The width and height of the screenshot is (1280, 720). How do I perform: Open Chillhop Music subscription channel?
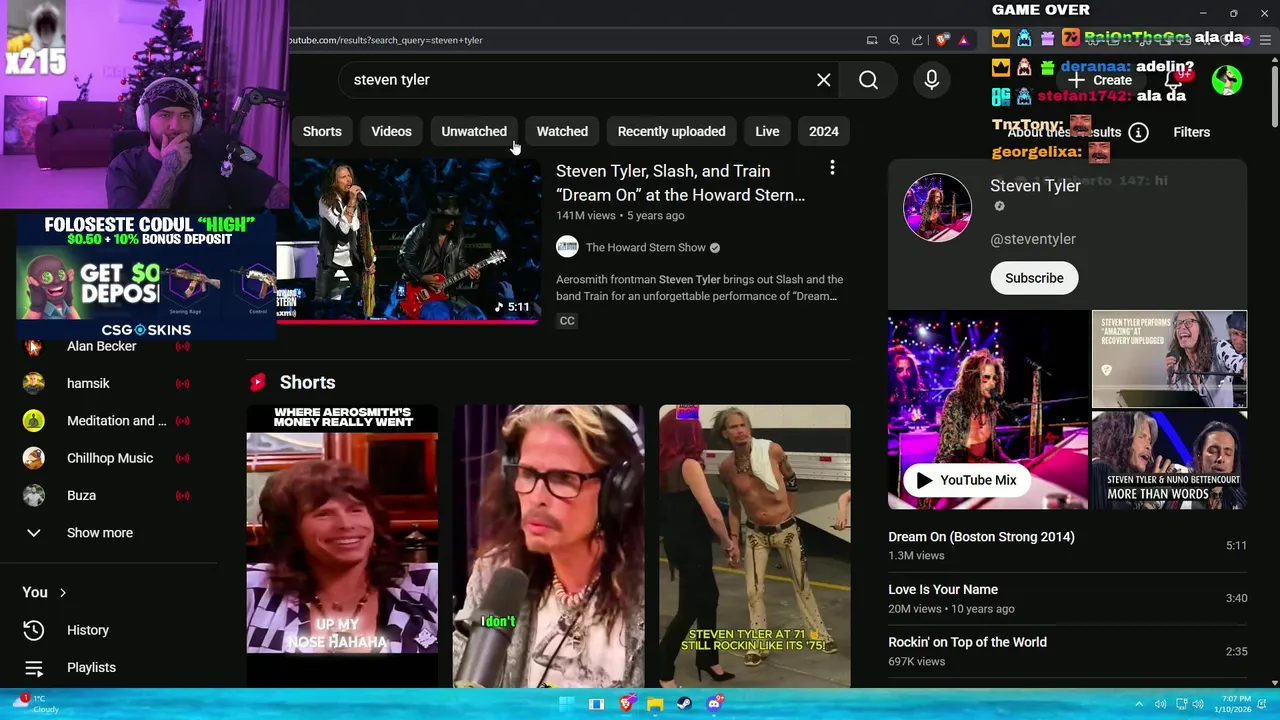coord(108,458)
